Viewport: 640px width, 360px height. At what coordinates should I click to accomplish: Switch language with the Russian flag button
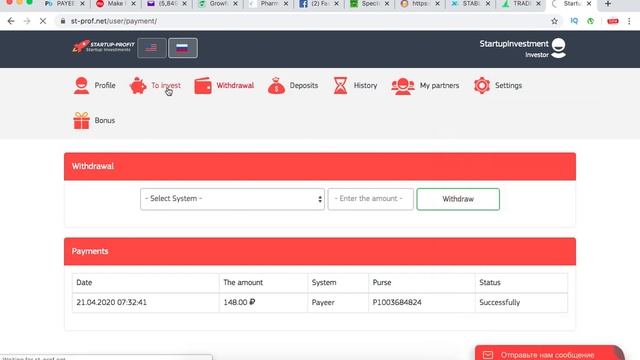click(x=183, y=48)
